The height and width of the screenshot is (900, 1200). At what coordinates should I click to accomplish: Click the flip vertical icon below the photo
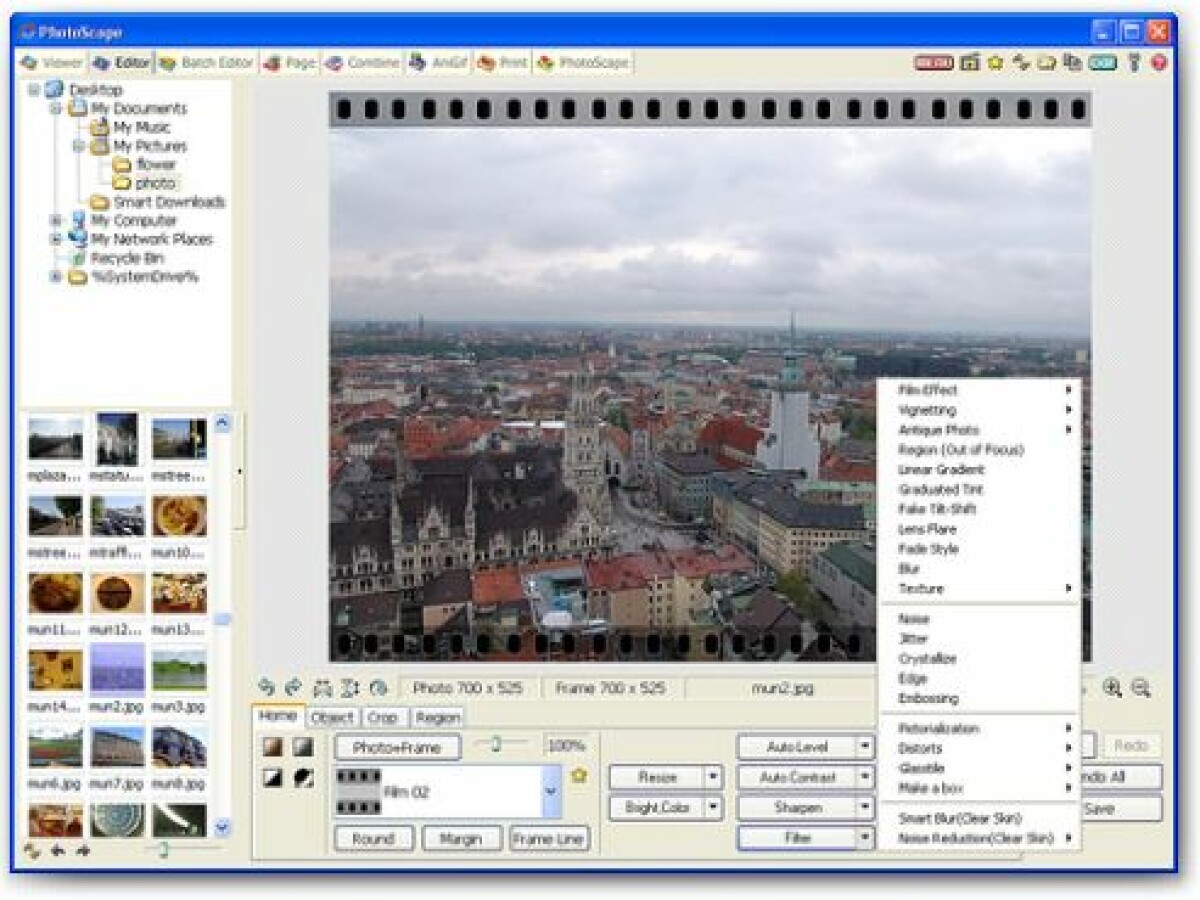click(x=350, y=687)
